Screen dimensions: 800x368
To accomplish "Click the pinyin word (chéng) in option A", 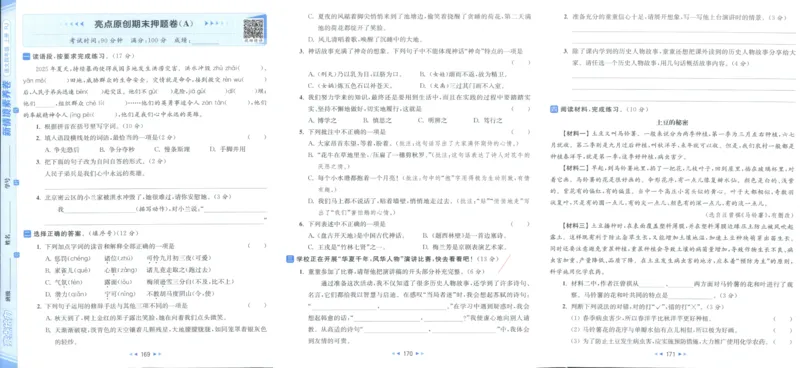I will tap(80, 258).
